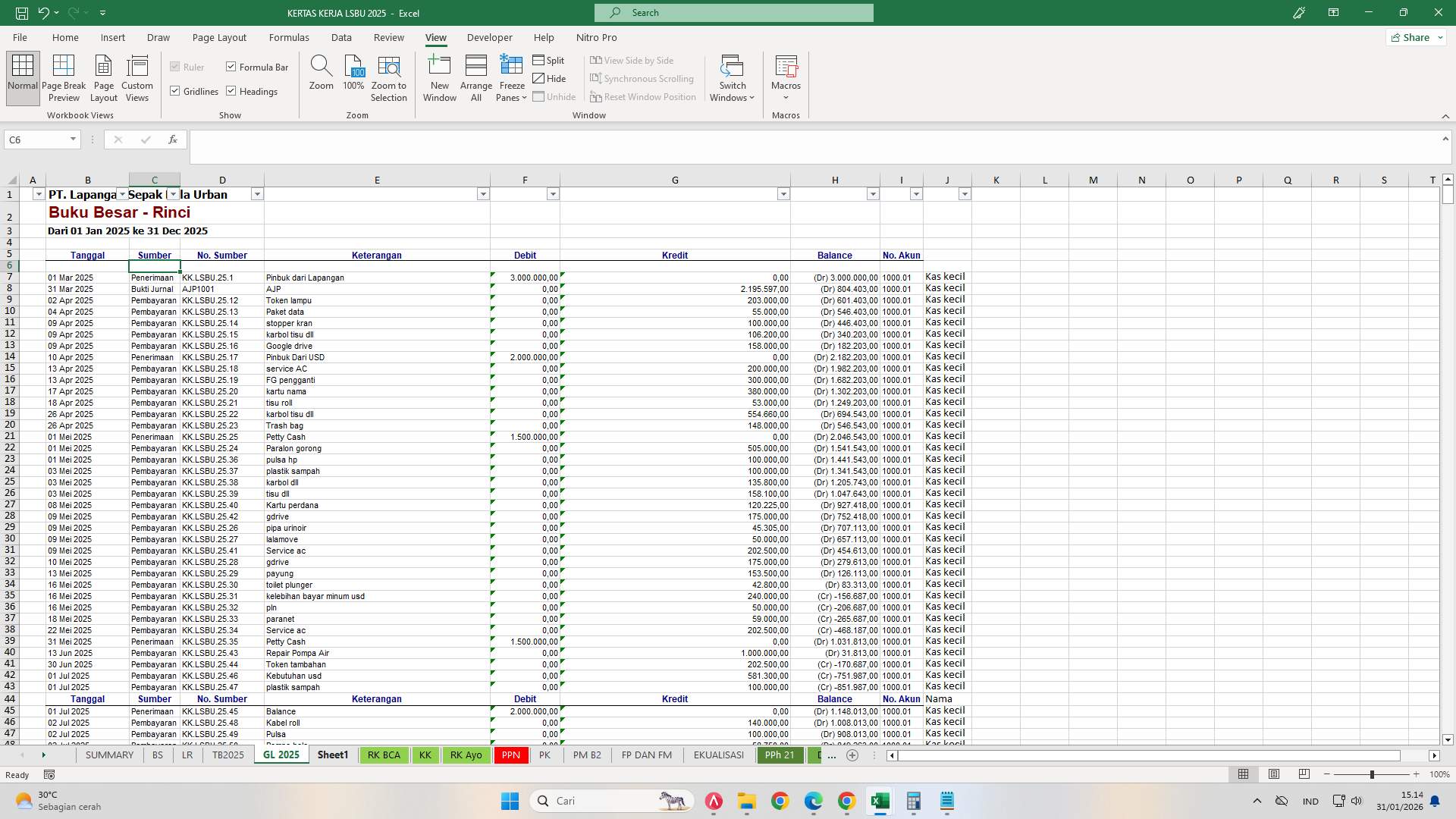Switch to the Developer ribbon tab
Screen dimensions: 1456x819
(490, 37)
